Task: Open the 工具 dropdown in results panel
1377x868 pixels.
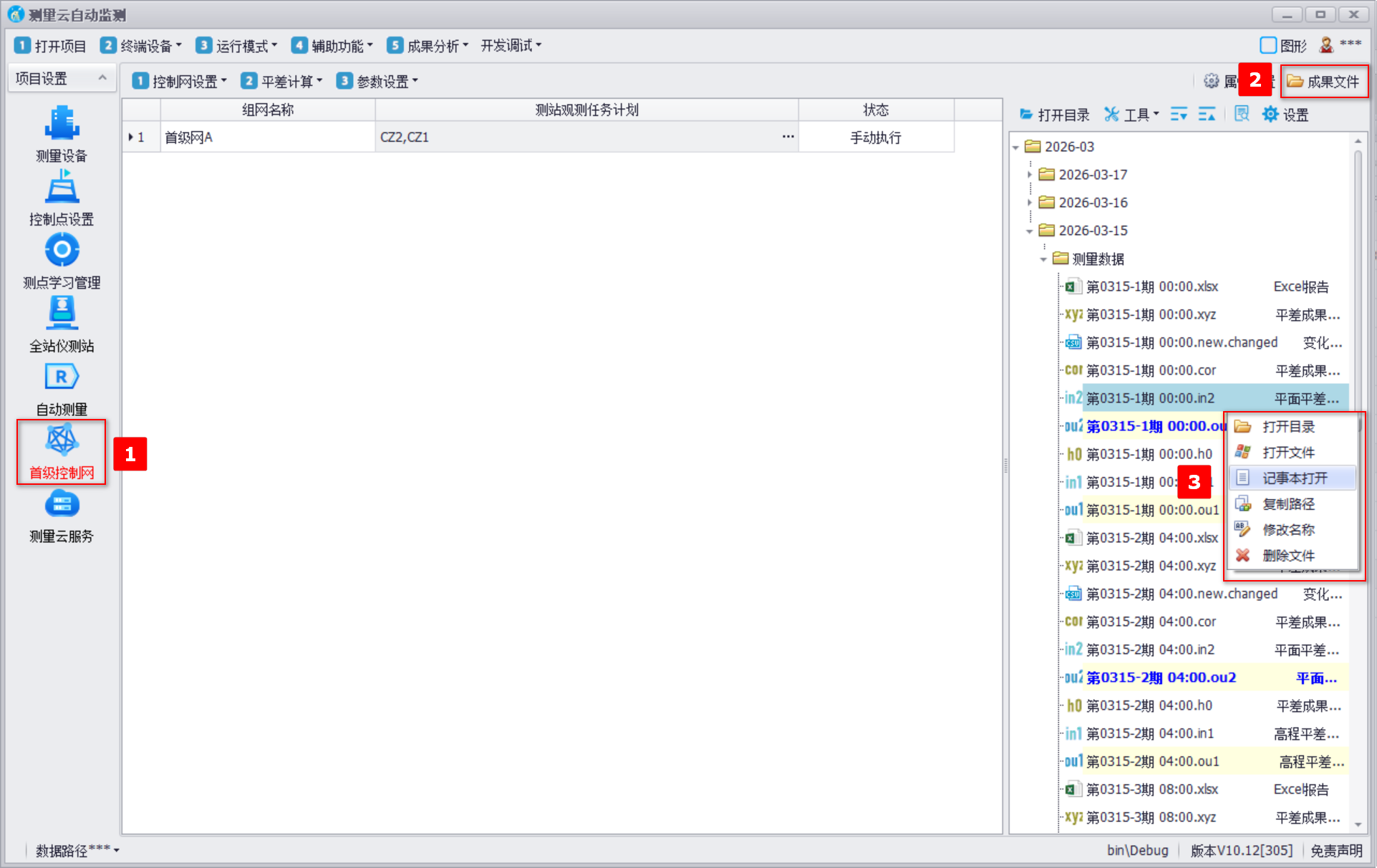Action: 1131,115
